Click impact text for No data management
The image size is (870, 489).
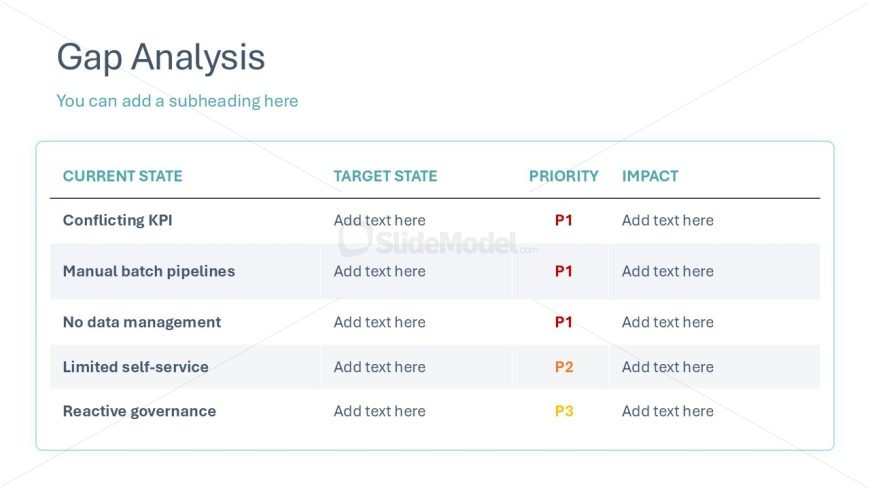point(667,322)
